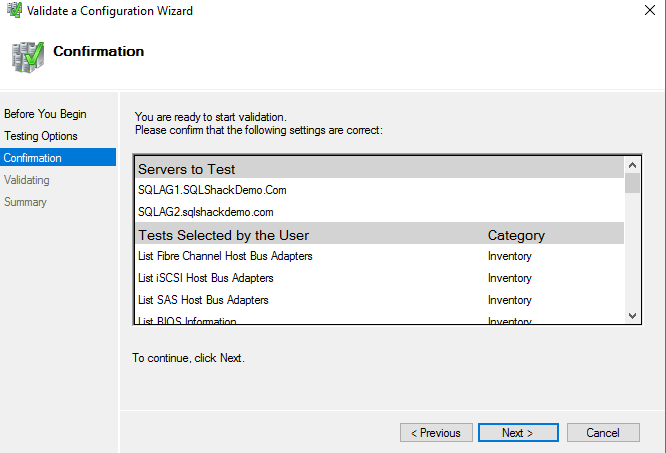Image resolution: width=666 pixels, height=453 pixels.
Task: Click the List SAS Host Bus Adapters row
Action: [203, 300]
